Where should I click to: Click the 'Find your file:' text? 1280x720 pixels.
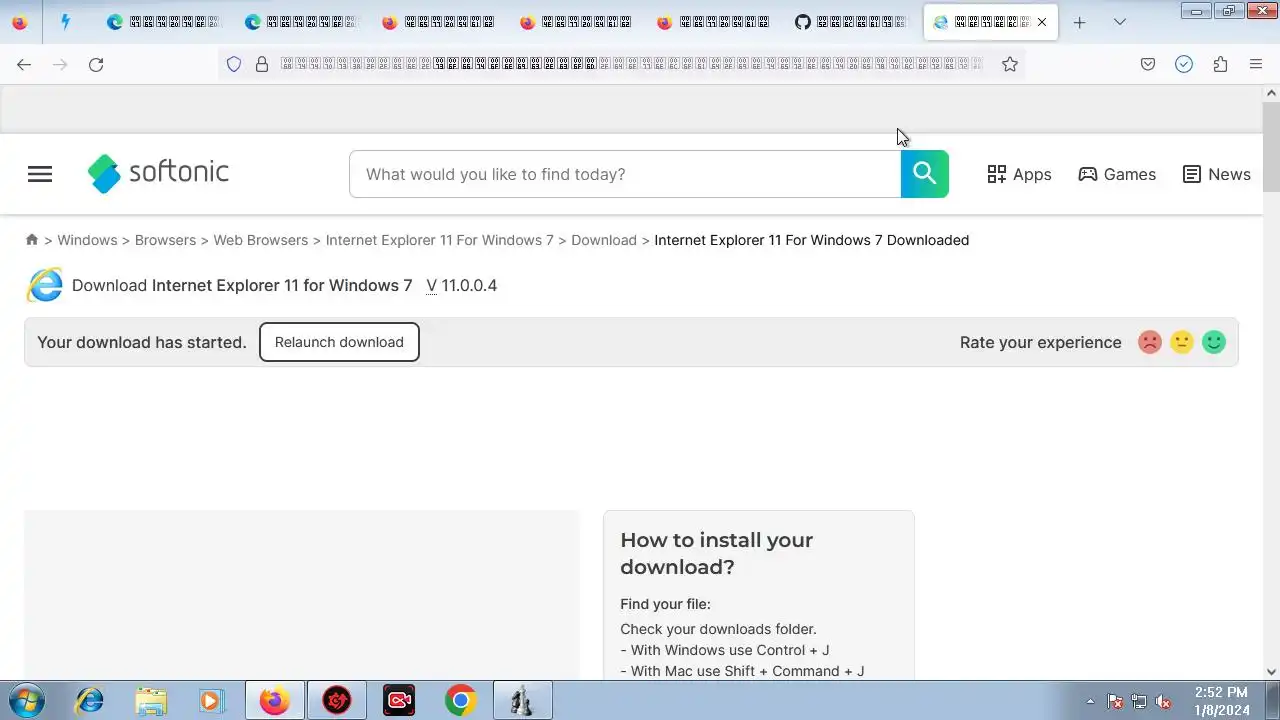point(665,604)
